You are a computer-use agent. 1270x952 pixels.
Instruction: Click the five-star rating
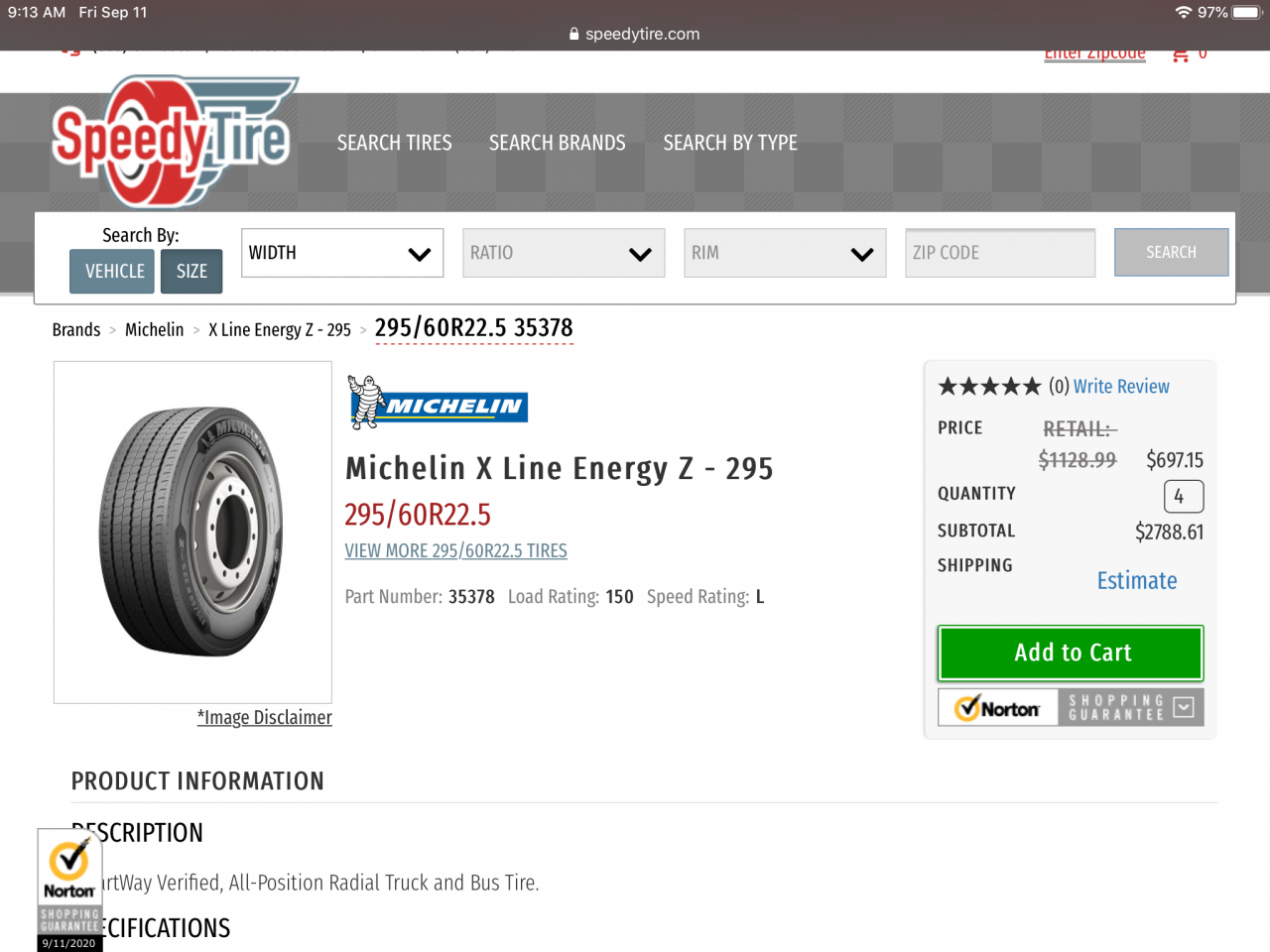click(989, 387)
